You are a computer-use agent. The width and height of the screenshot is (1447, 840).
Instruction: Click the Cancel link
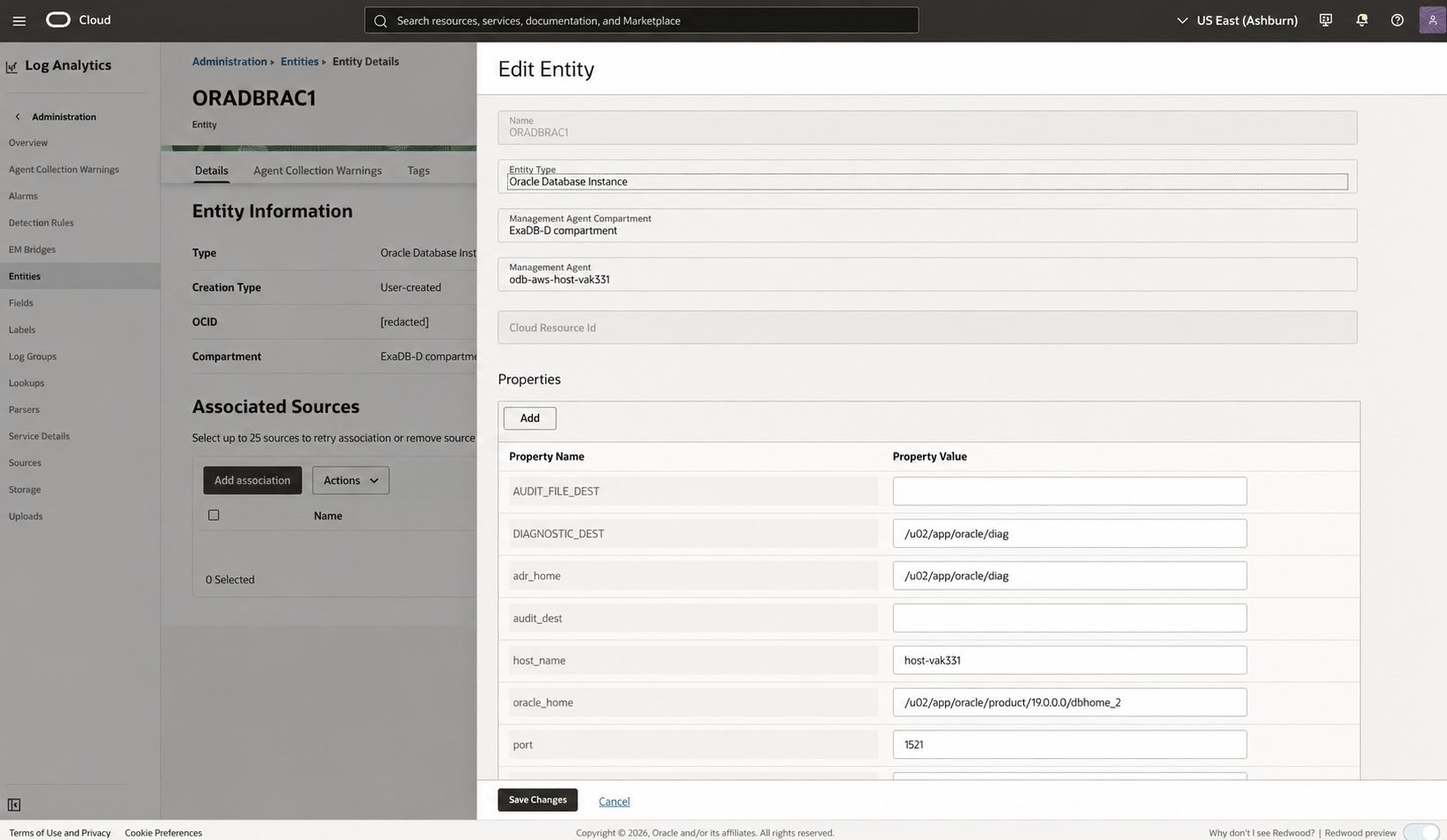(x=614, y=801)
